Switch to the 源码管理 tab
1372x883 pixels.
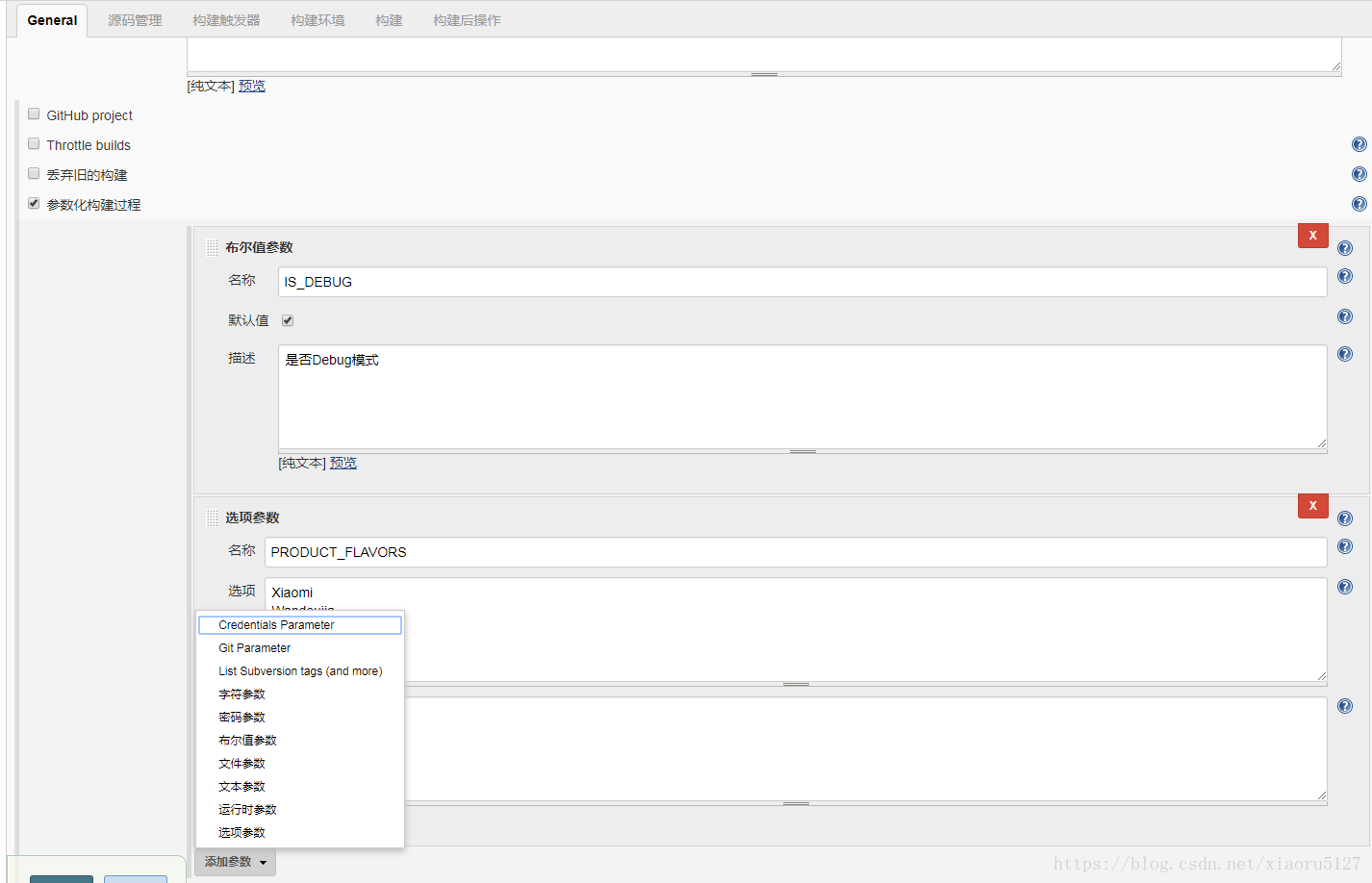[x=135, y=20]
